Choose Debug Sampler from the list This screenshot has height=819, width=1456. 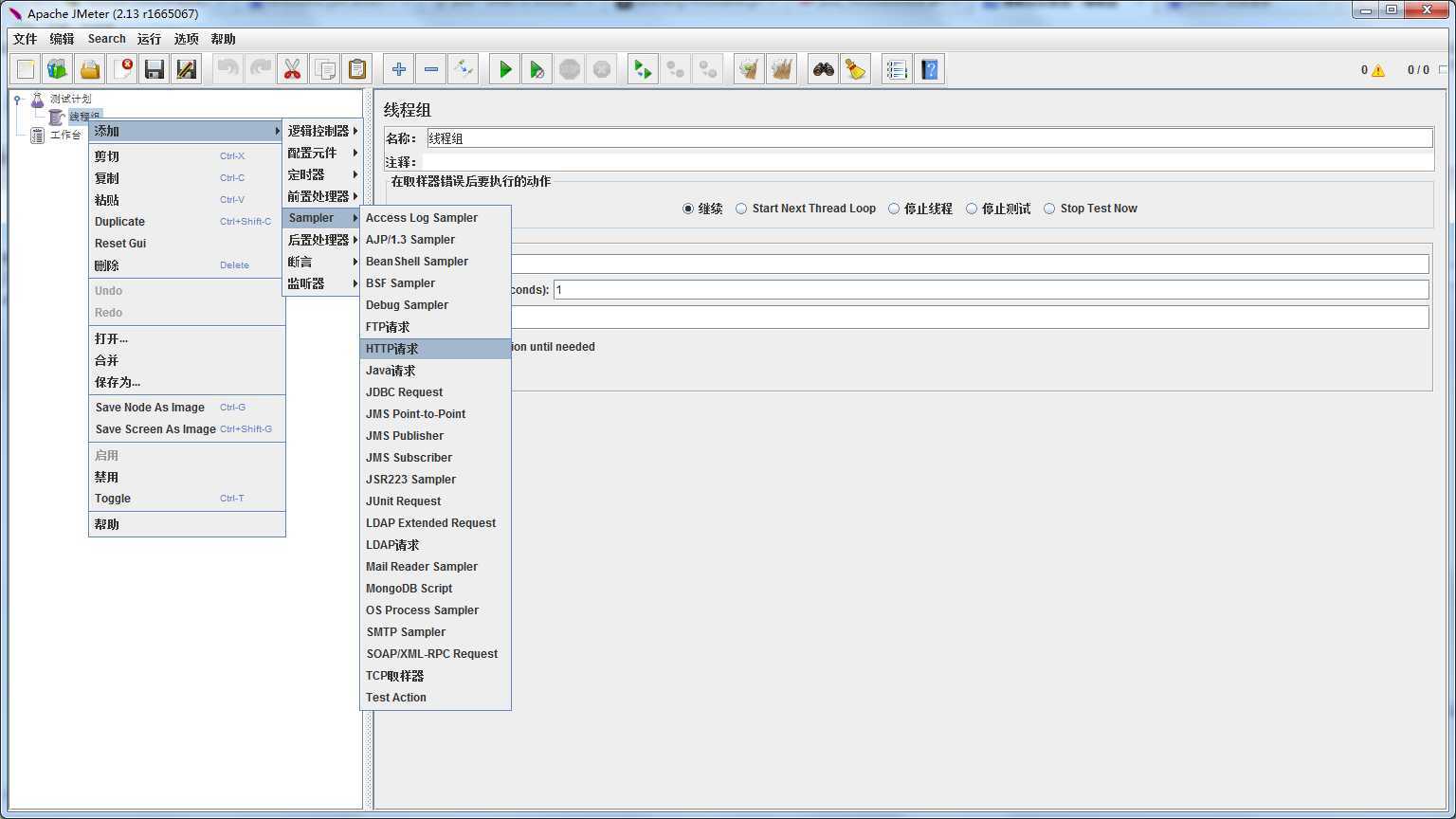coord(436,305)
